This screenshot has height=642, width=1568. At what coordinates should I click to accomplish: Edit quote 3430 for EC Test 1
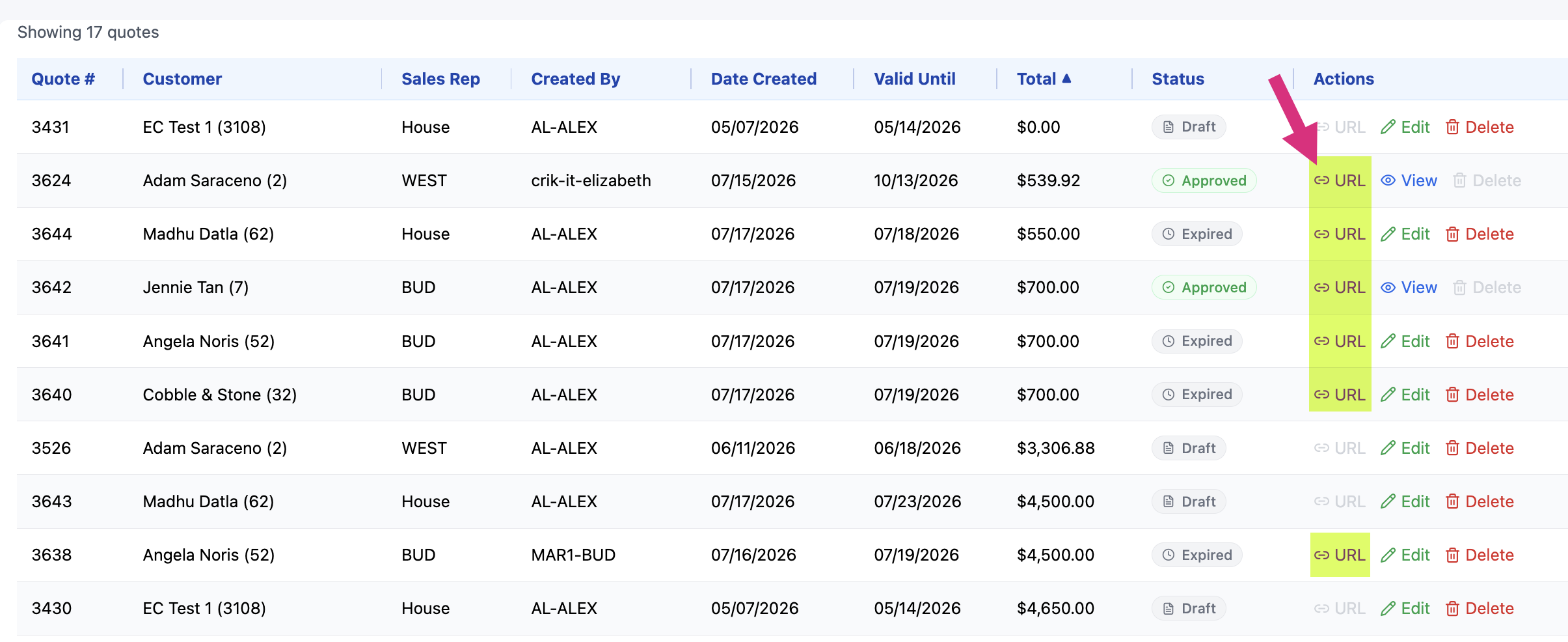[x=1405, y=609]
